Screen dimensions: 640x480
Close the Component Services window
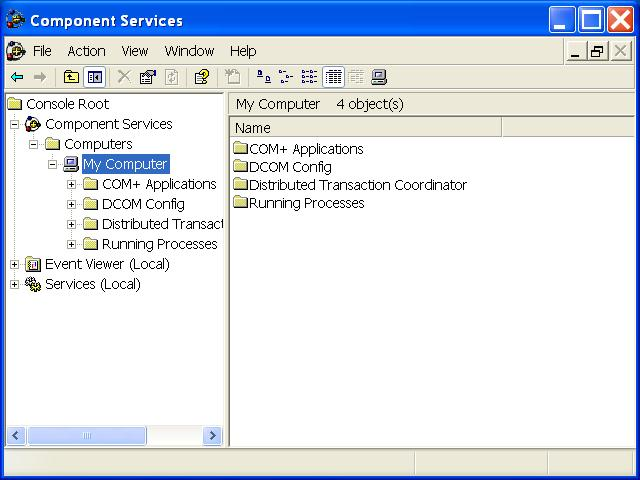point(620,19)
